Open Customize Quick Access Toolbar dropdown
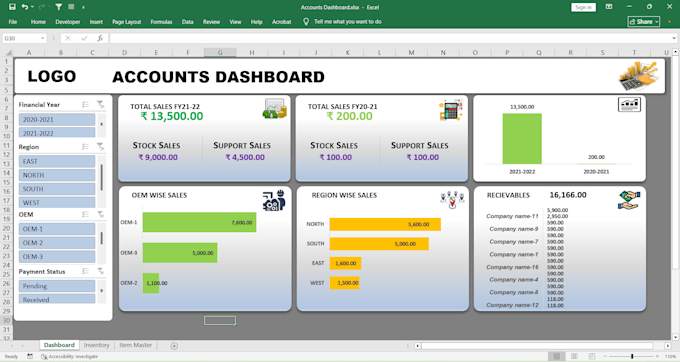 tap(83, 7)
